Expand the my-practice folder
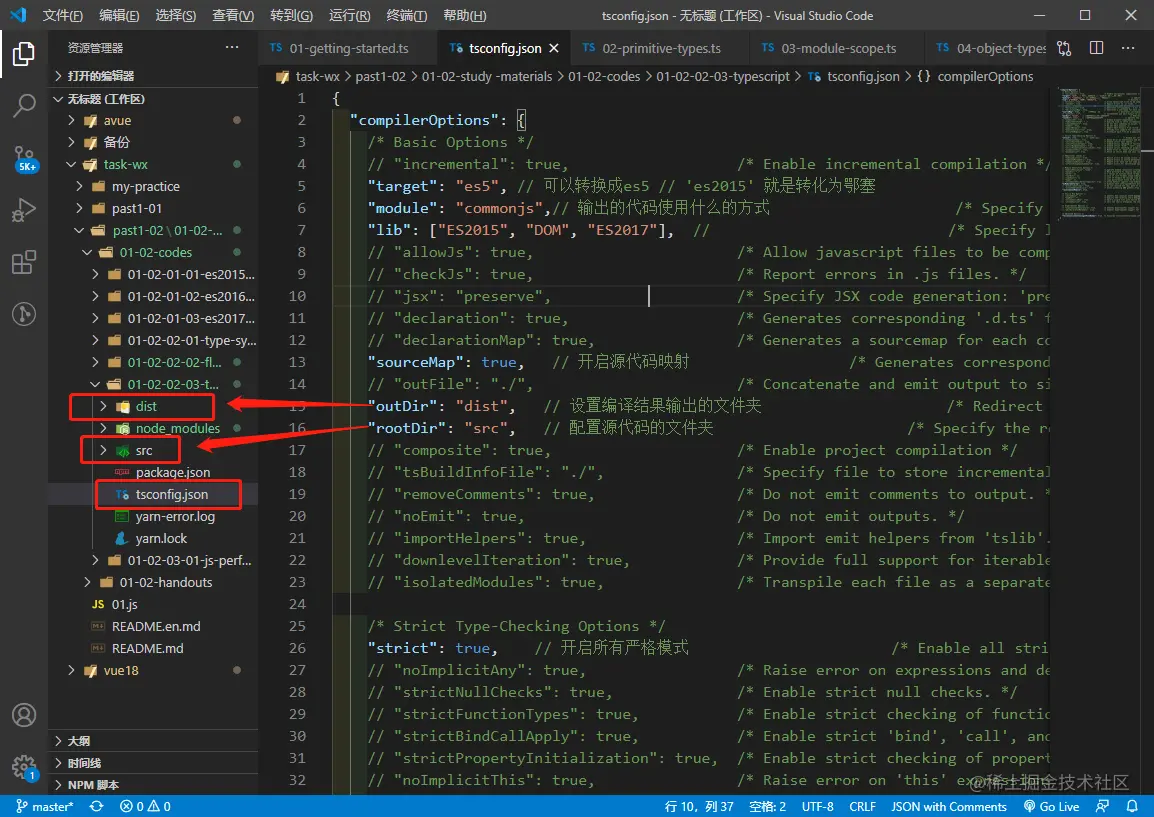 pyautogui.click(x=153, y=186)
